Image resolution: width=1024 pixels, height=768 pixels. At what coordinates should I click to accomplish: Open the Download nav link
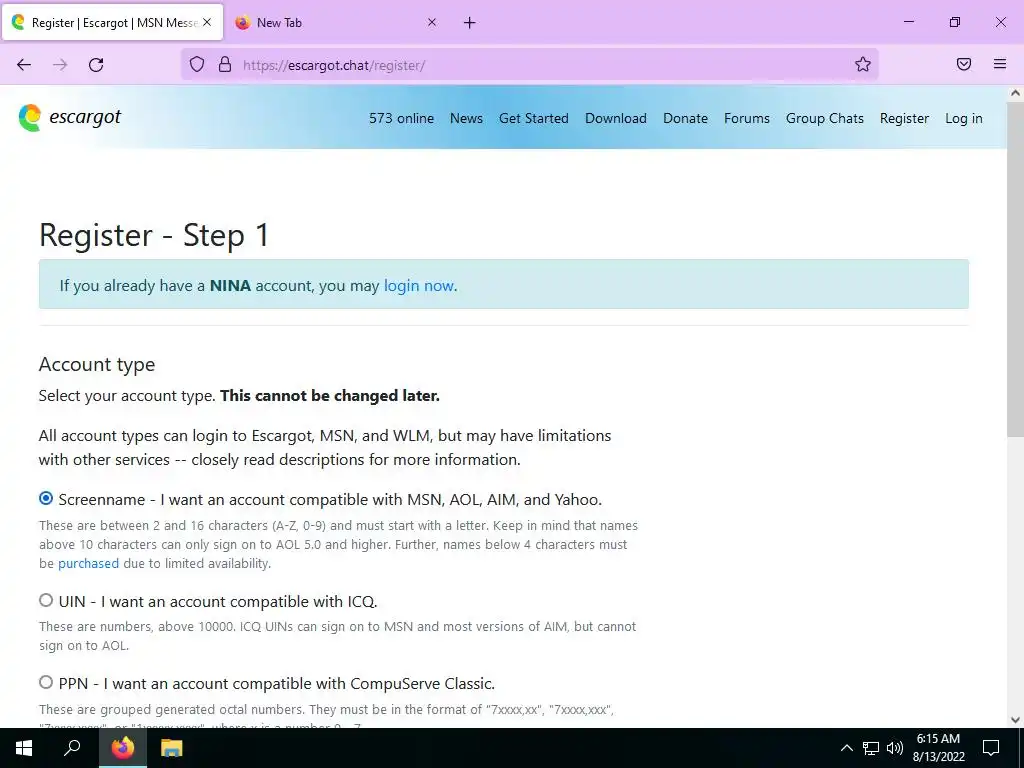click(x=616, y=118)
